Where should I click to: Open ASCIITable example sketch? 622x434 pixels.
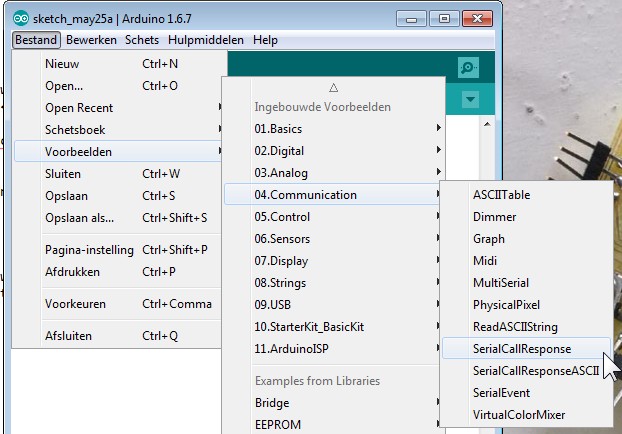(x=526, y=195)
